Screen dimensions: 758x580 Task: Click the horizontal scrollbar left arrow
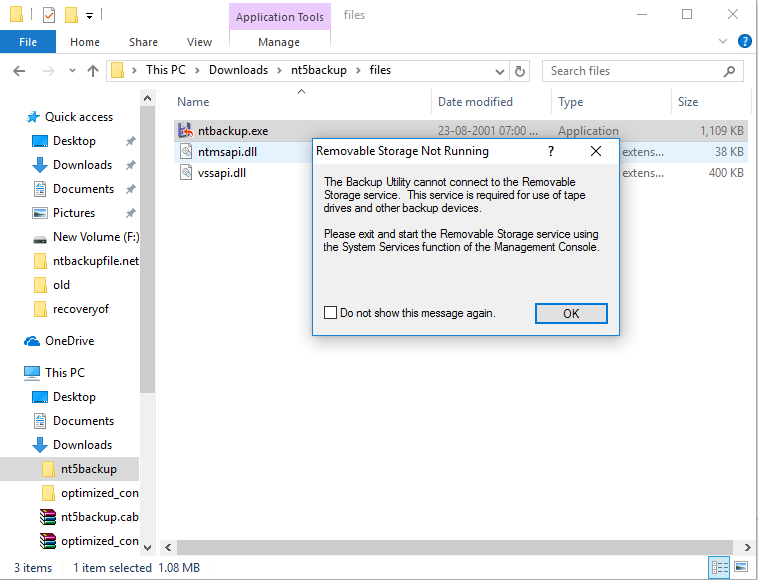click(x=168, y=548)
